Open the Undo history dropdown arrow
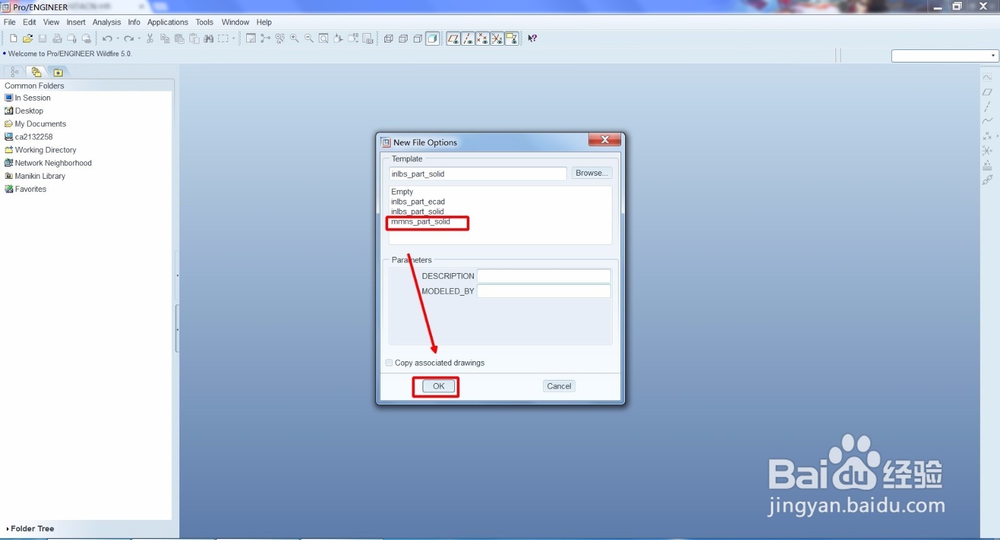The width and height of the screenshot is (1000, 540). click(x=117, y=39)
